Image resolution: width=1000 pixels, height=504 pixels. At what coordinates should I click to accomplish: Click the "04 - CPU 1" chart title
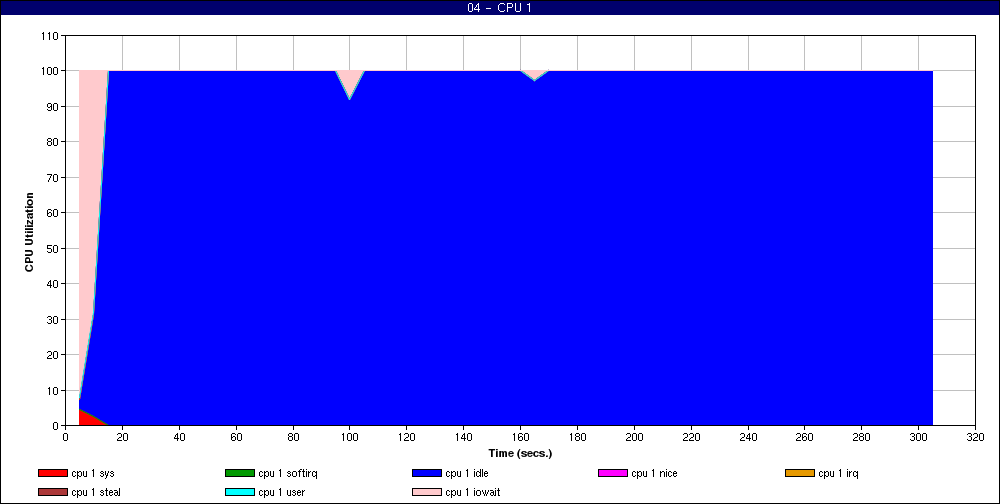[x=499, y=8]
